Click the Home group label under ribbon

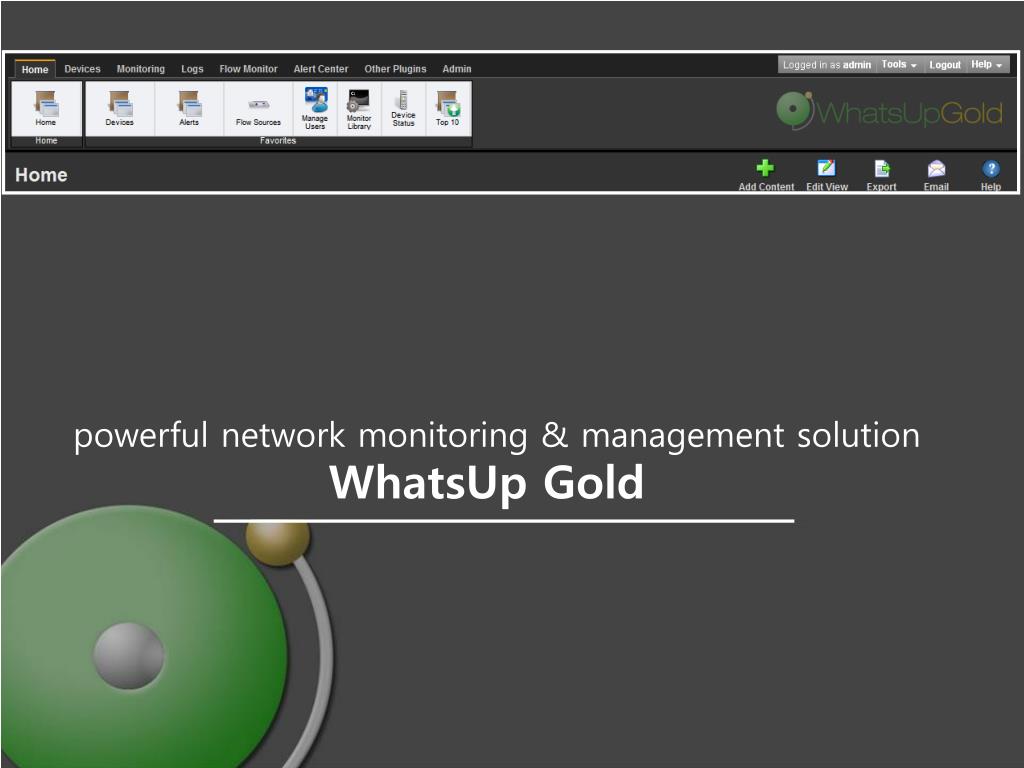coord(46,140)
